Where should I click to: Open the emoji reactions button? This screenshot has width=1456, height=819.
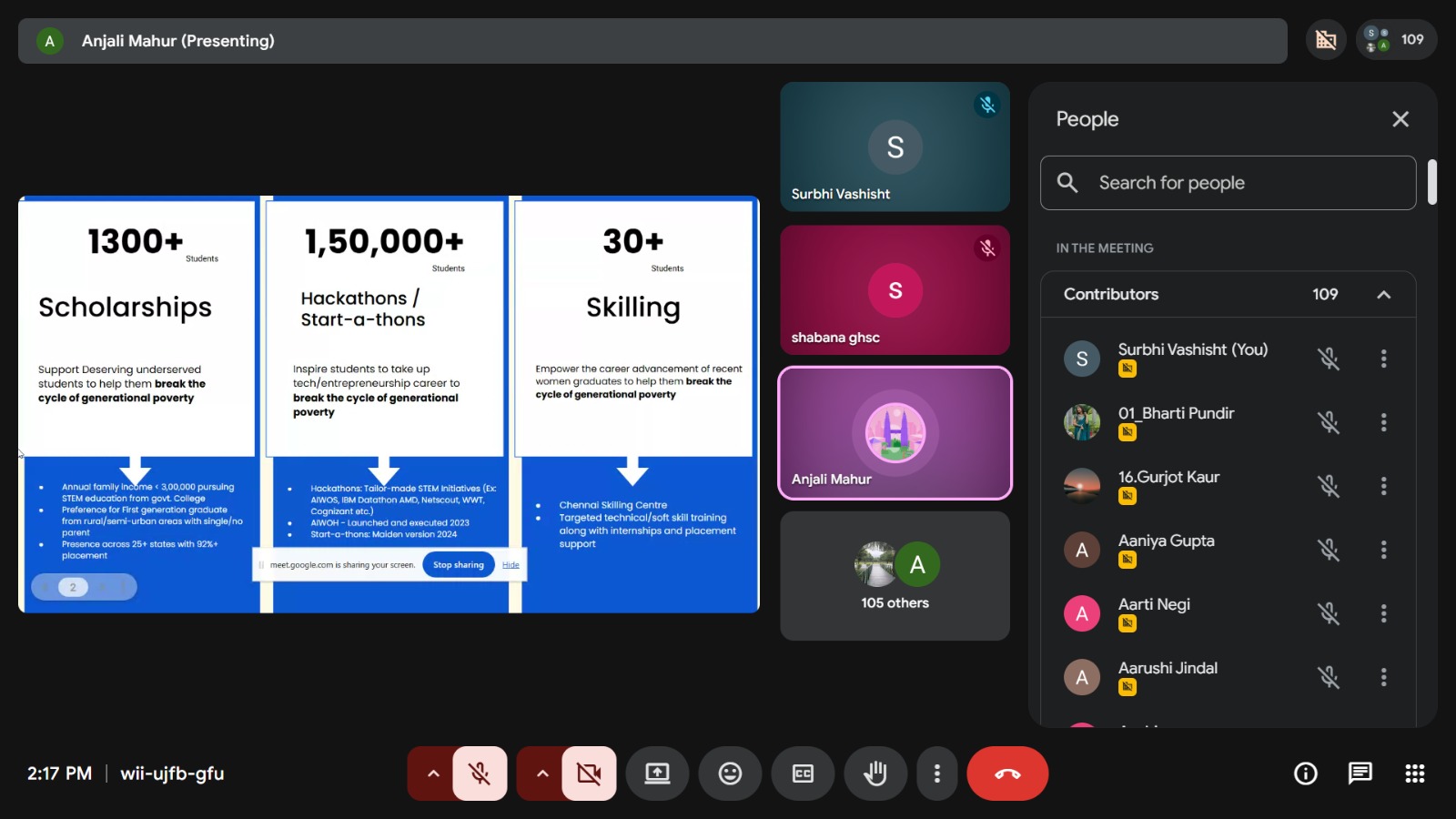pyautogui.click(x=730, y=773)
